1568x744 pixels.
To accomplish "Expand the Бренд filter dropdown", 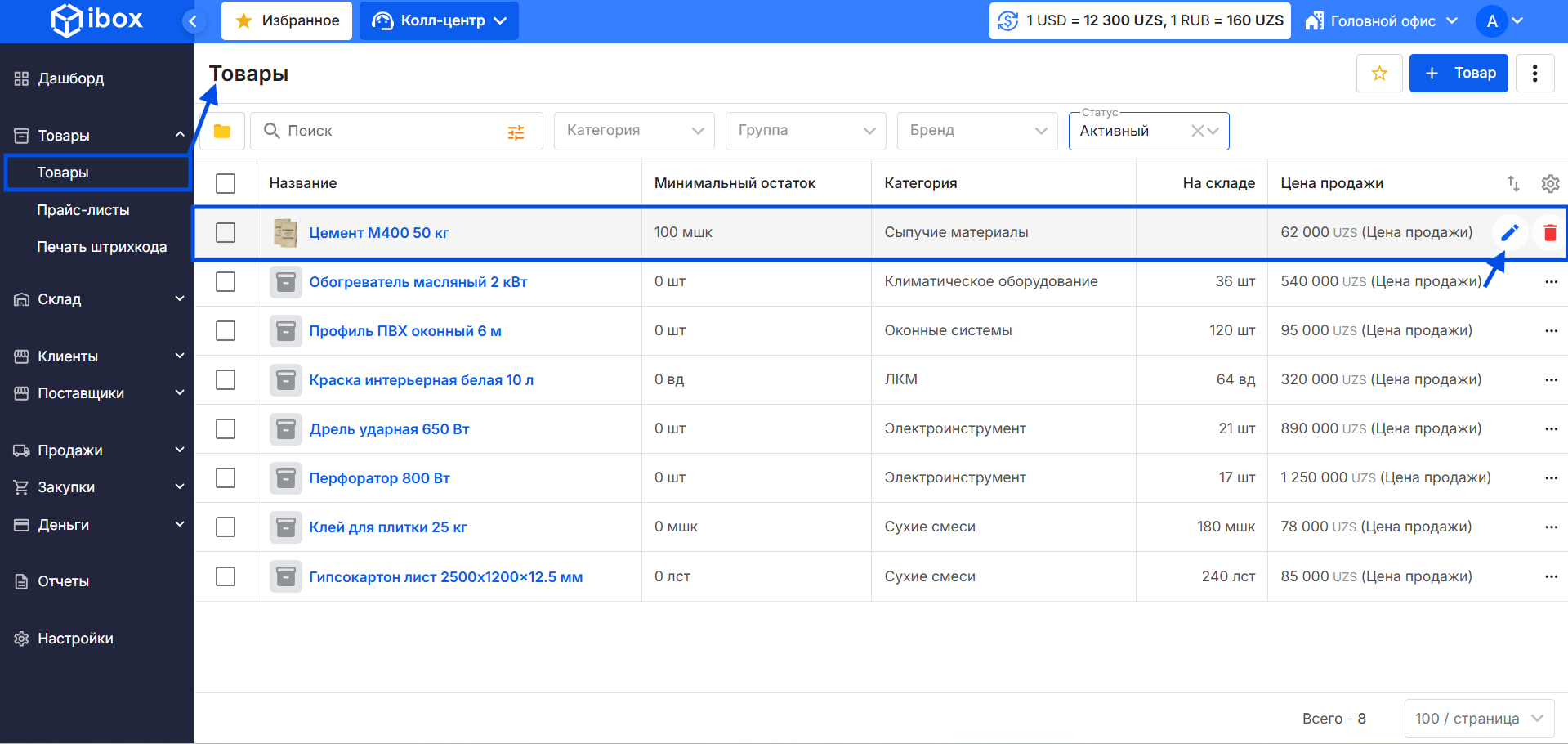I will [x=977, y=131].
